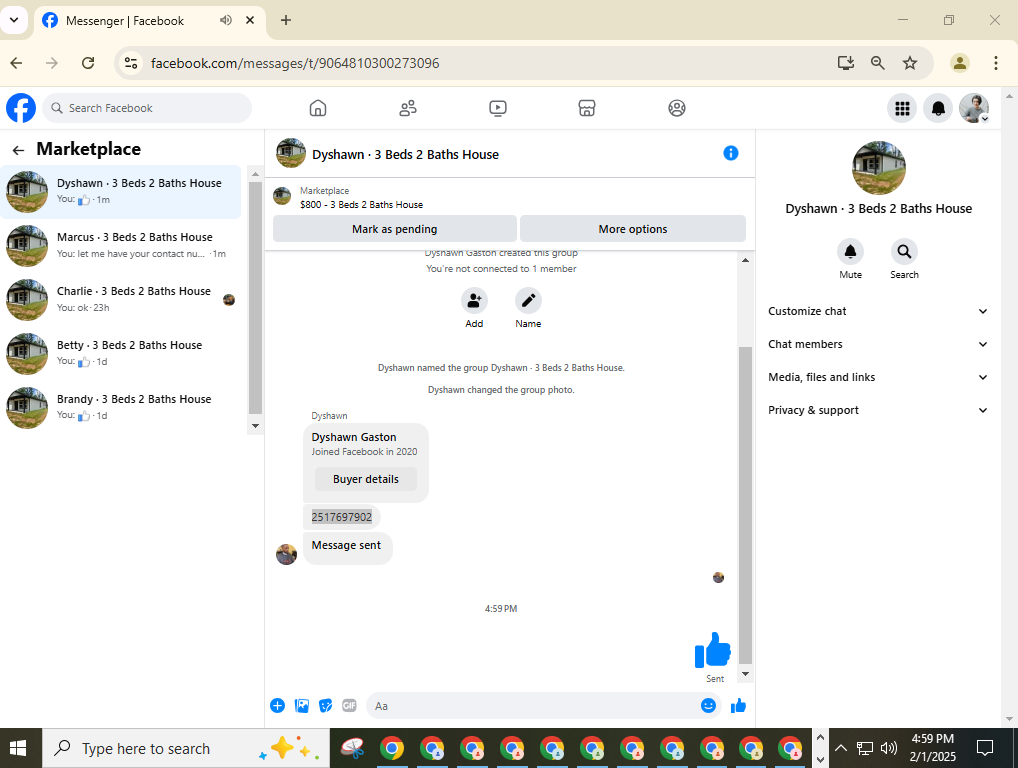Go to Home feed icon
The height and width of the screenshot is (768, 1018).
coord(317,108)
